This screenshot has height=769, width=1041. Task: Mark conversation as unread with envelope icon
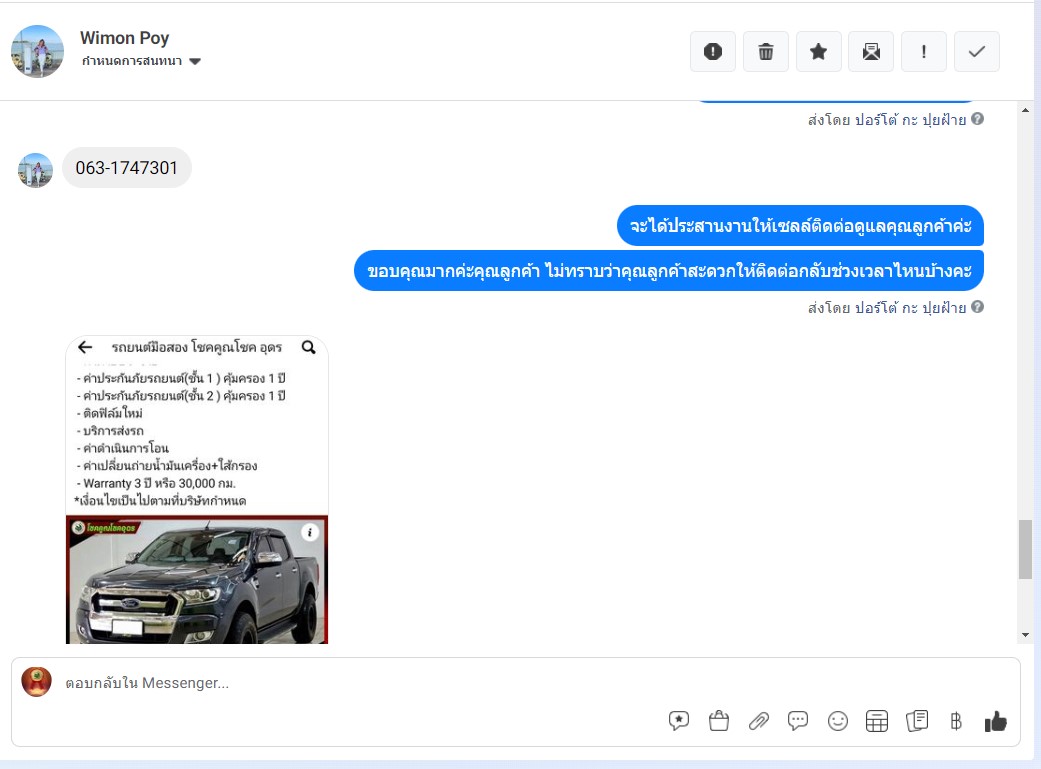(871, 51)
